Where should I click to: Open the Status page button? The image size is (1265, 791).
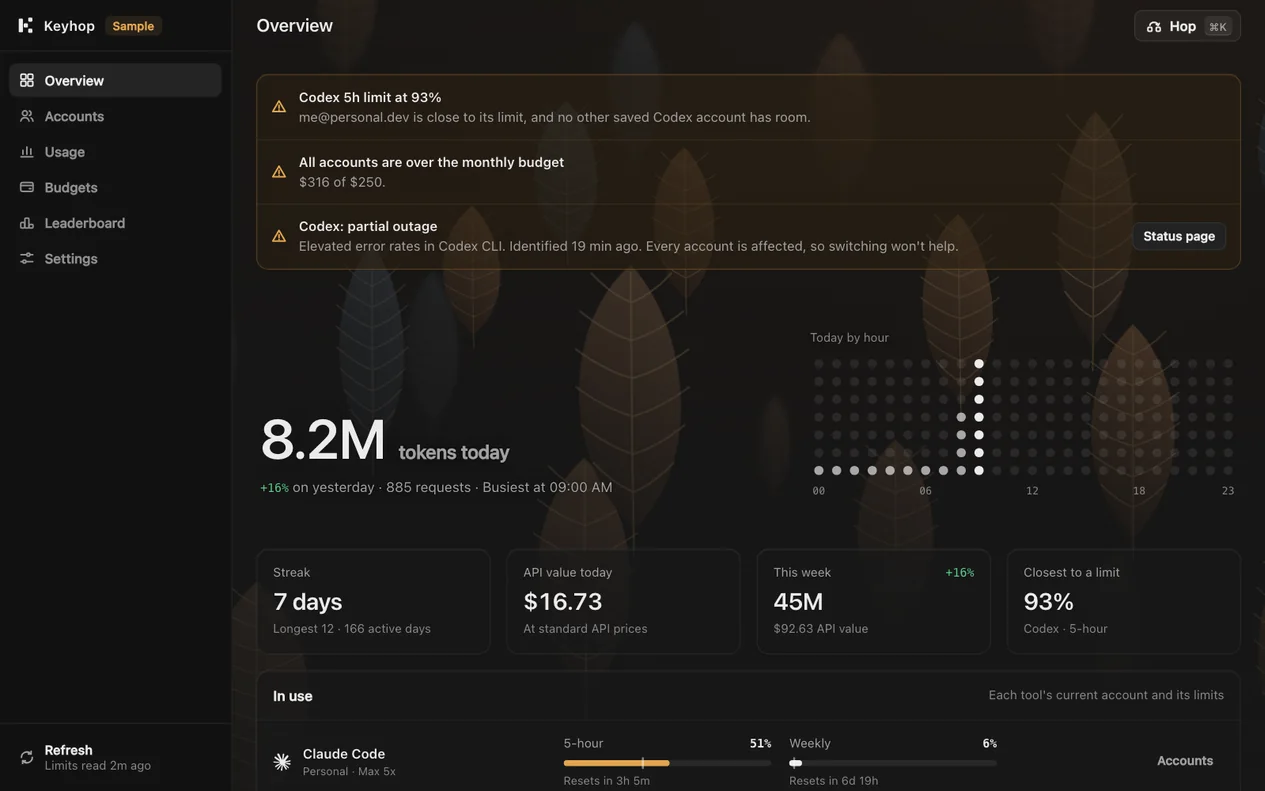tap(1179, 236)
